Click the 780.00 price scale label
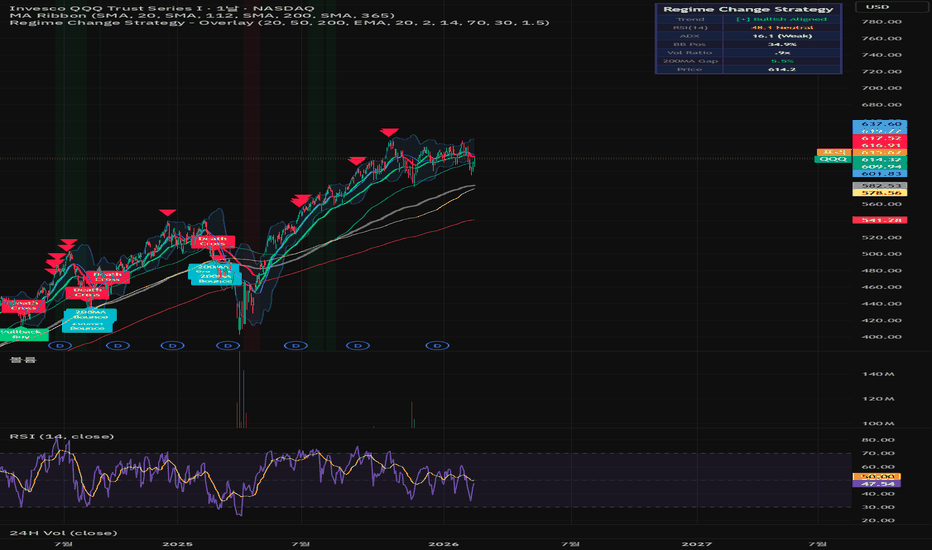Viewport: 932px width, 550px height. point(881,22)
